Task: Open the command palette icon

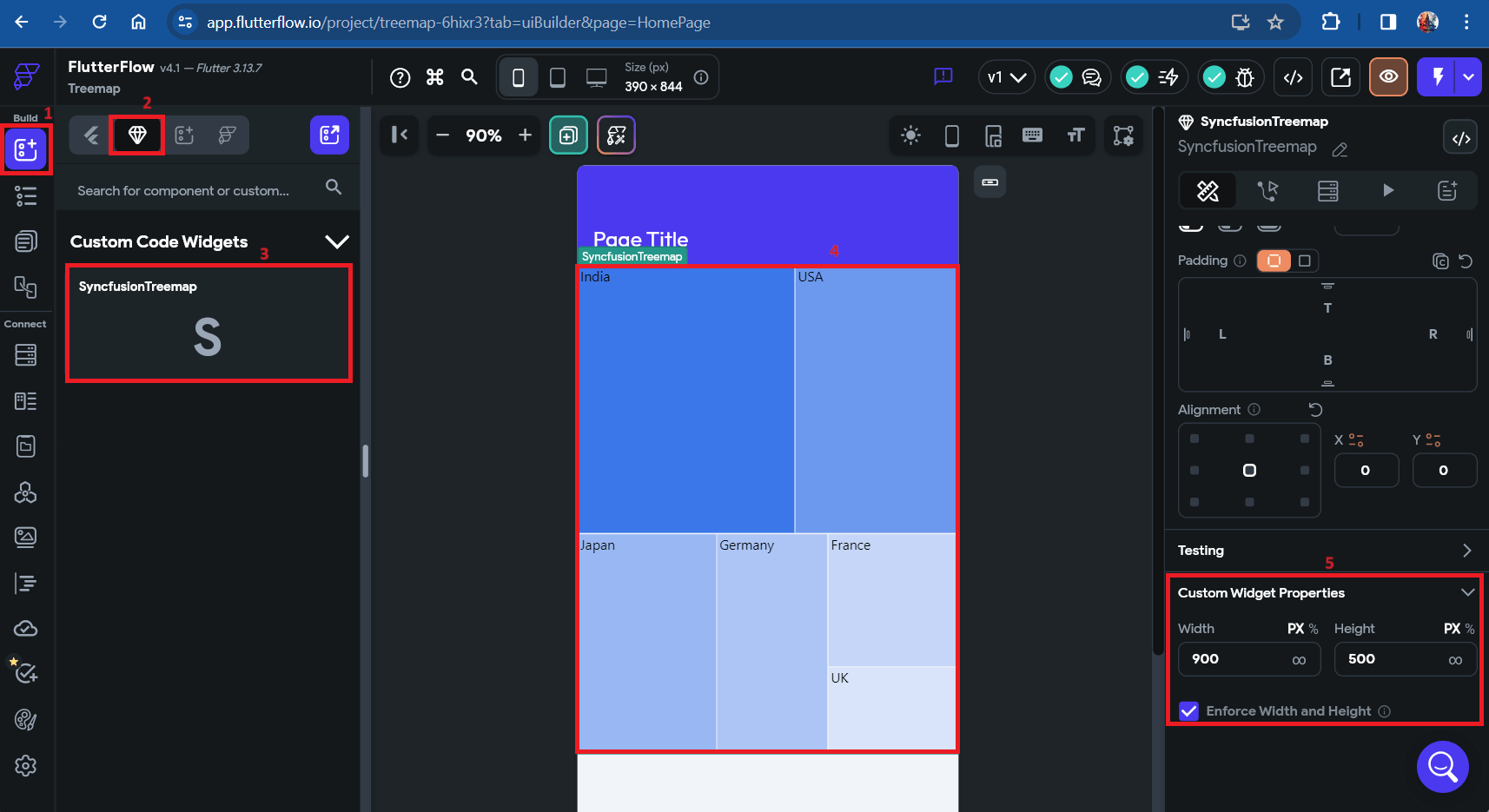Action: pos(435,77)
